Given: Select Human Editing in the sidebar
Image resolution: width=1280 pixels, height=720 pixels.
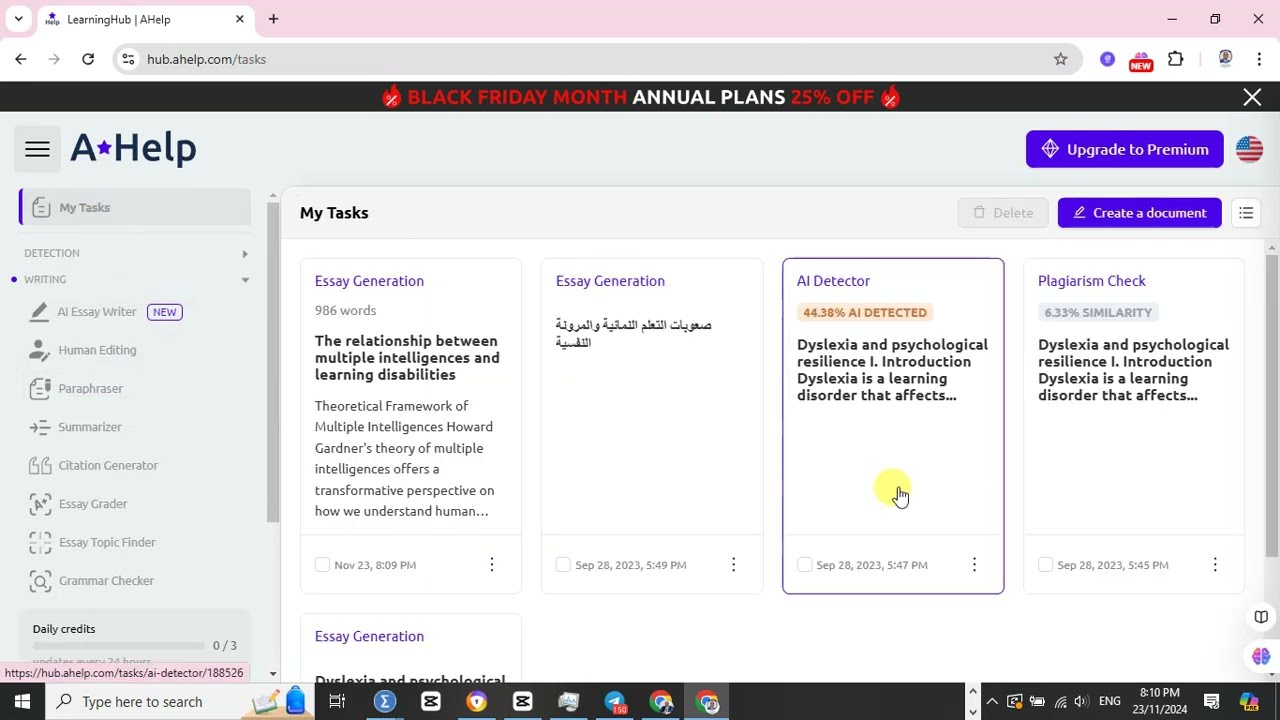Looking at the screenshot, I should (x=97, y=350).
